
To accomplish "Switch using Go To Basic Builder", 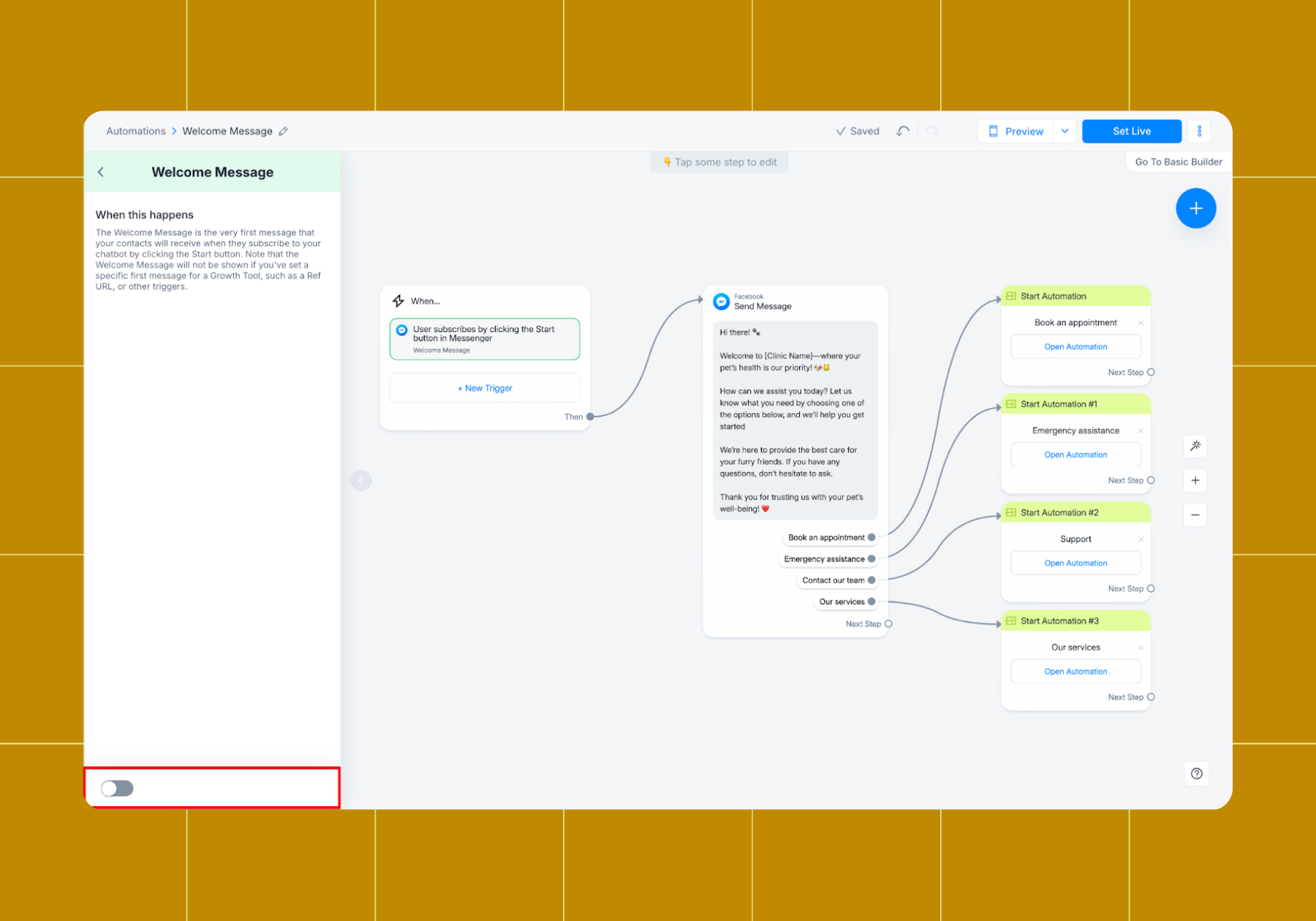I will 1179,162.
